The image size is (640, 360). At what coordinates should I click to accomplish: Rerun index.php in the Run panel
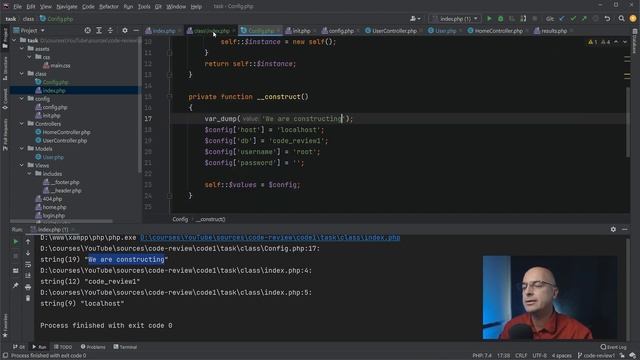tap(16, 242)
